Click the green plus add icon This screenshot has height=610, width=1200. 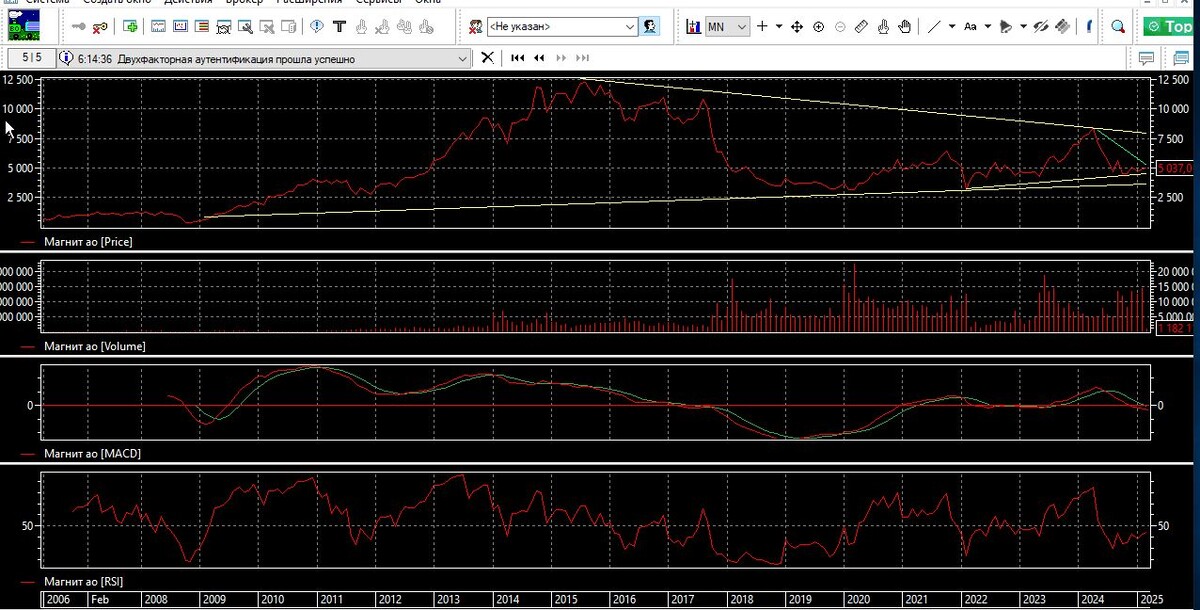pyautogui.click(x=130, y=27)
